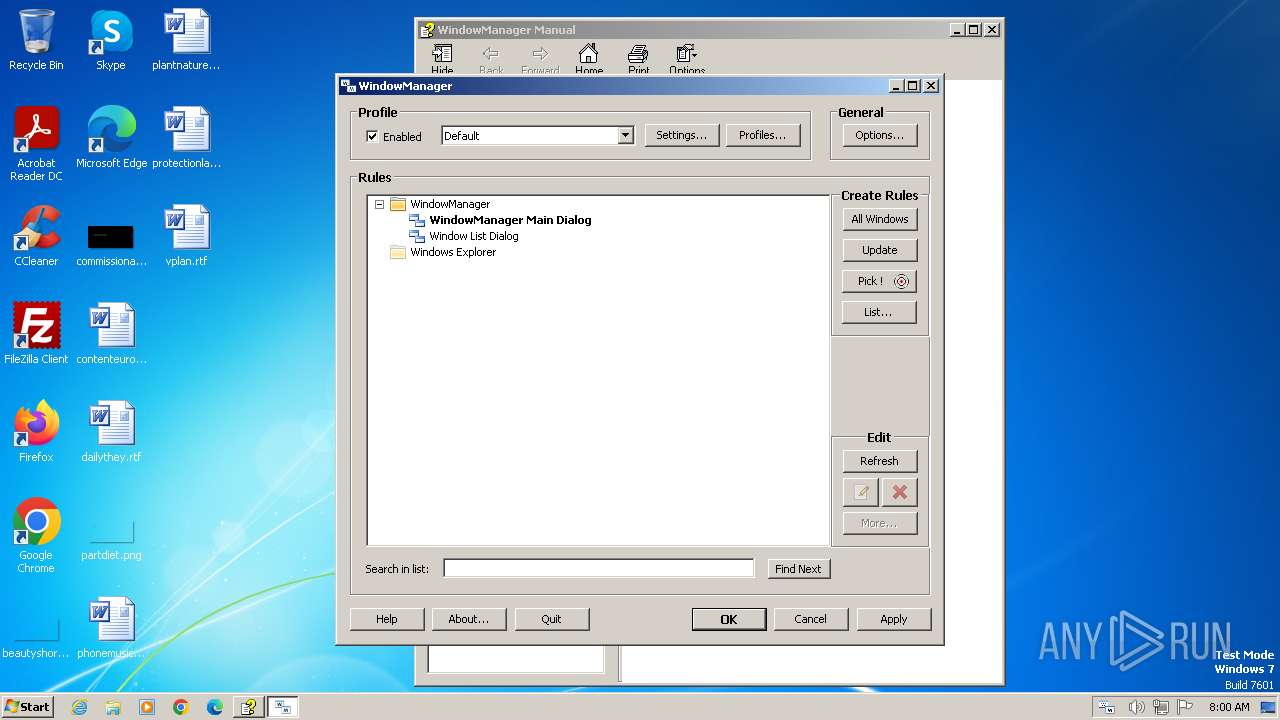Click the taskbar clock showing 8:00 AM
The image size is (1280, 720).
[1229, 707]
